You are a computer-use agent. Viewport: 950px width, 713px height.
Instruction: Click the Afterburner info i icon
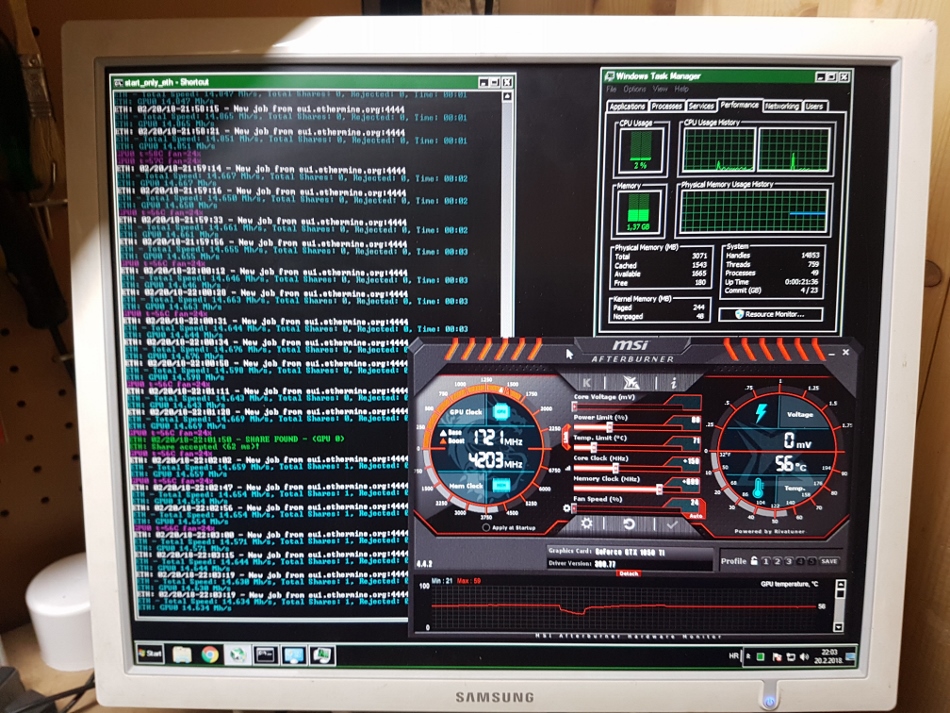click(673, 382)
